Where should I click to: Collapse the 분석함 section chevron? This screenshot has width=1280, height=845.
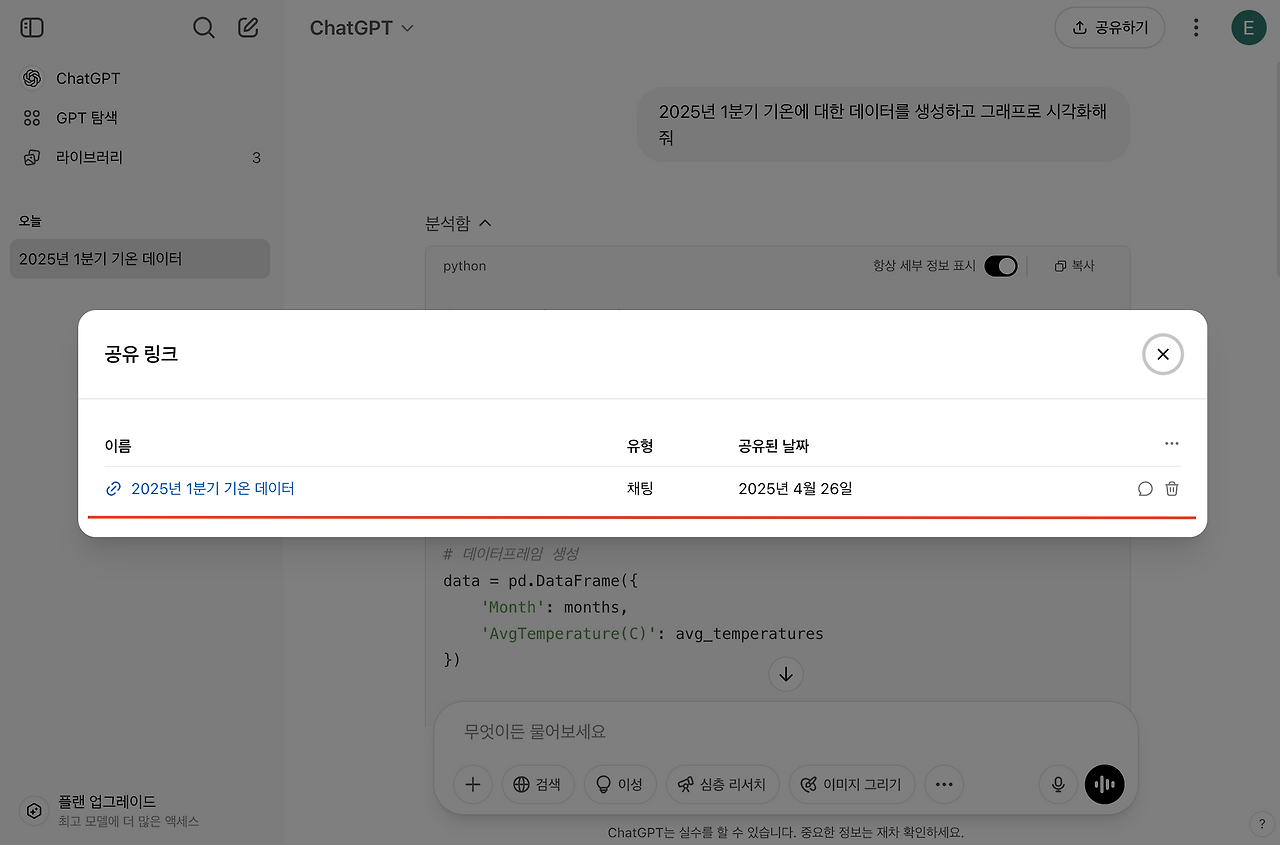(485, 223)
